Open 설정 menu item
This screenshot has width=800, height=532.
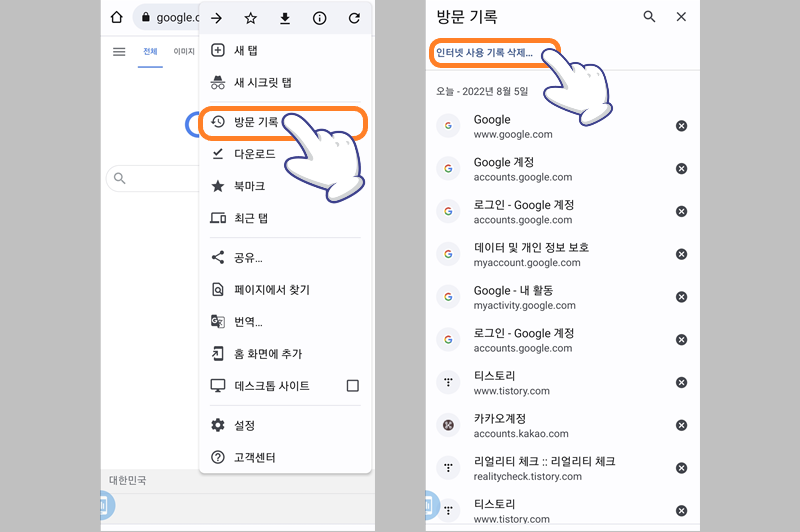coord(285,425)
